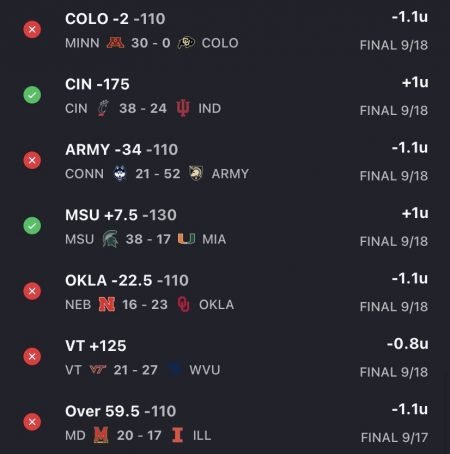This screenshot has width=450, height=454.
Task: Click the Colorado Buffaloes team logo
Action: tap(186, 43)
